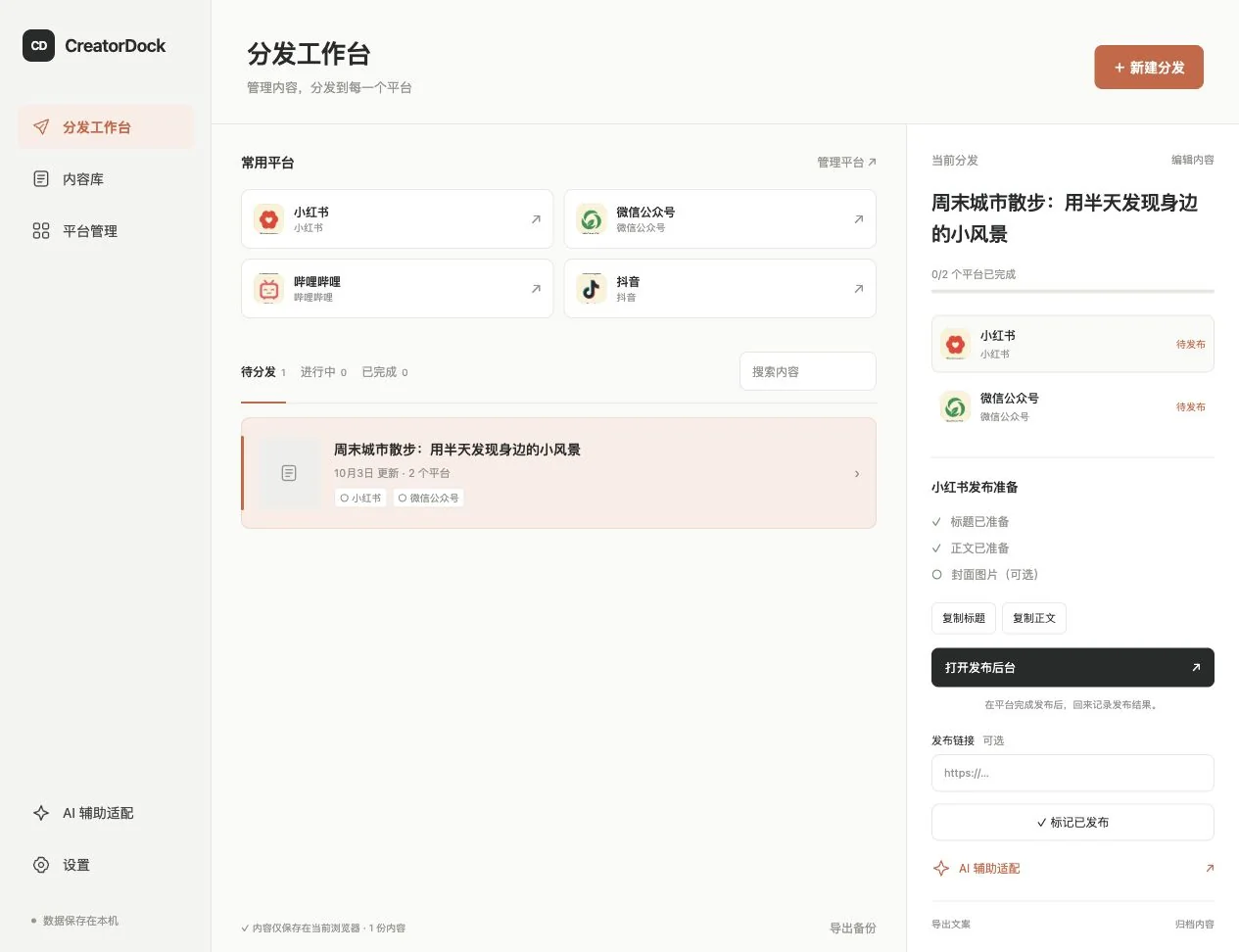1239x952 pixels.
Task: Click the 复制标题 button
Action: pos(964,619)
